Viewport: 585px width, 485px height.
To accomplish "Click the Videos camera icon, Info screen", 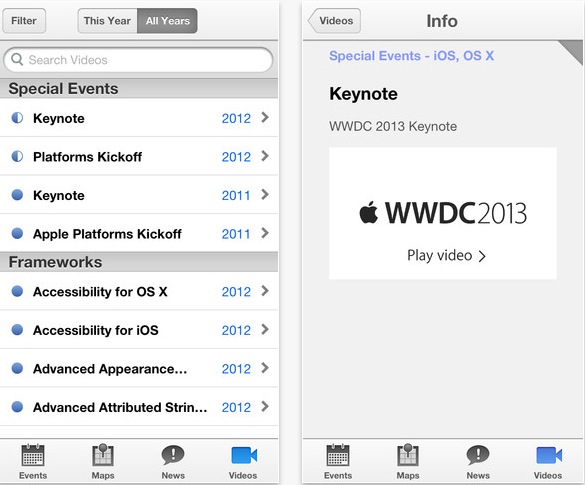I will [x=549, y=456].
